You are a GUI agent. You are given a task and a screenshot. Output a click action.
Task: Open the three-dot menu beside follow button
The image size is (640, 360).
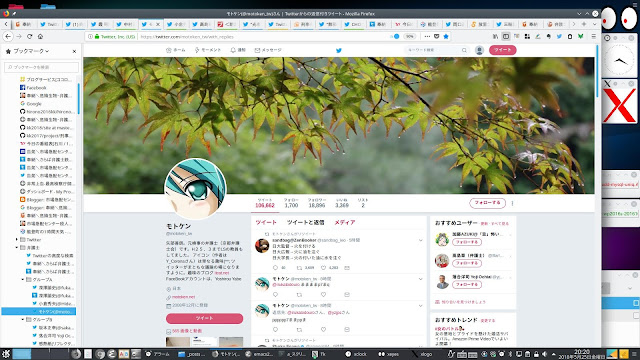(x=512, y=203)
